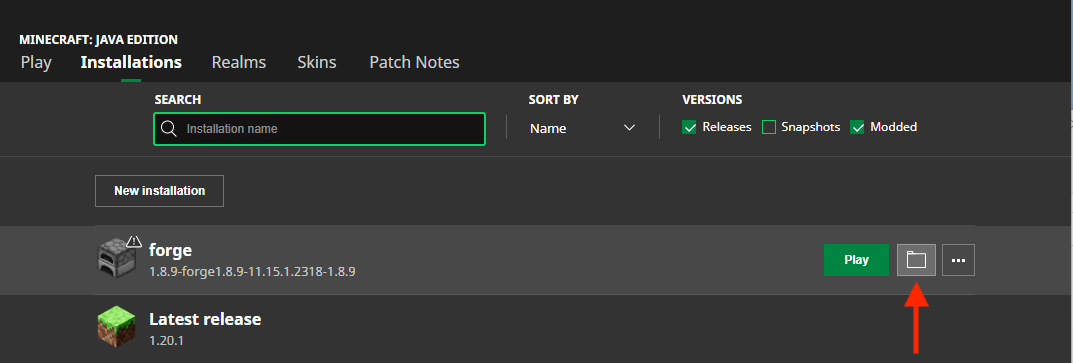Image resolution: width=1073 pixels, height=363 pixels.
Task: Focus the Installation name search field
Action: pos(320,129)
